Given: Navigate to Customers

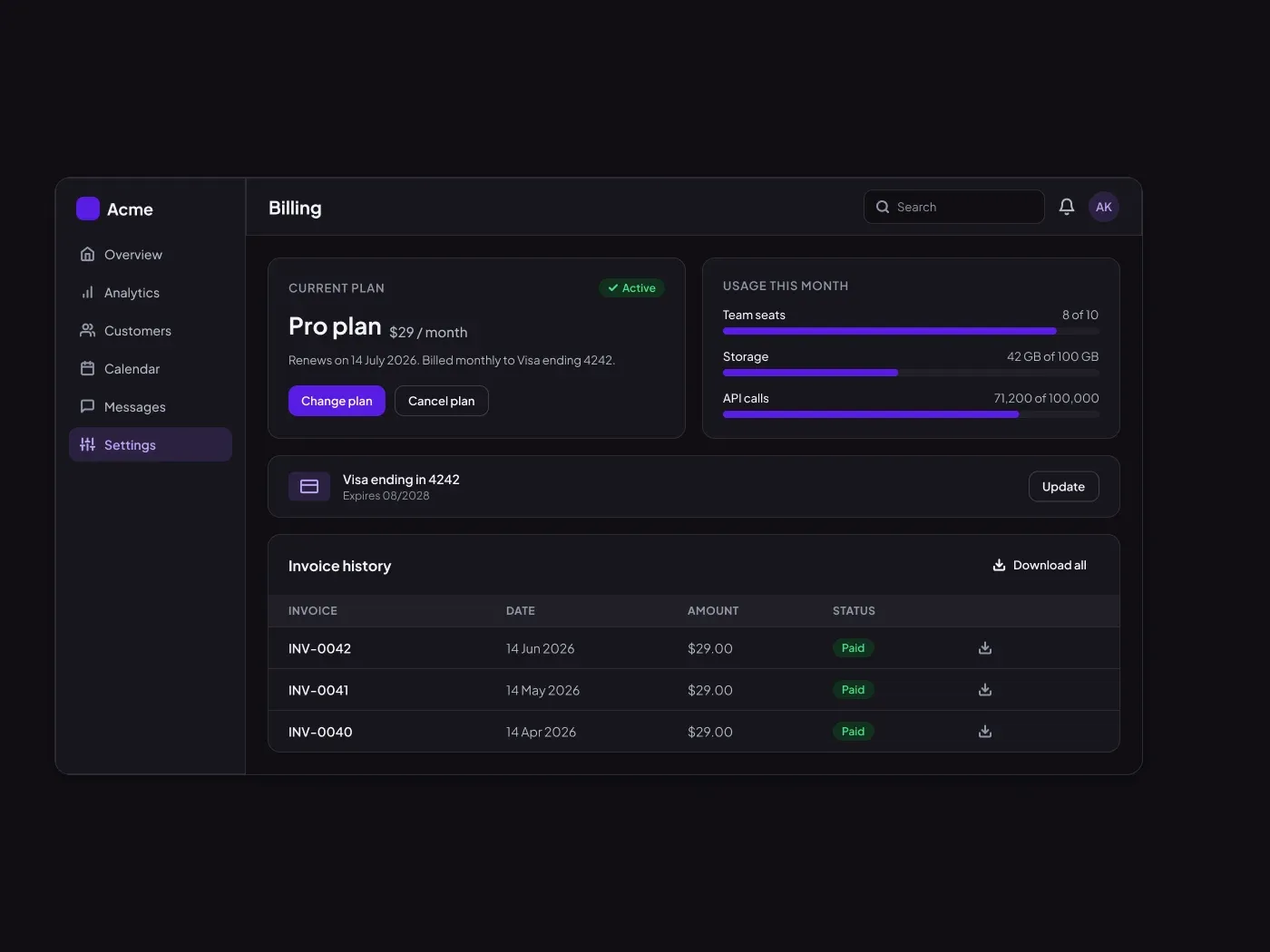Looking at the screenshot, I should 151,331.
